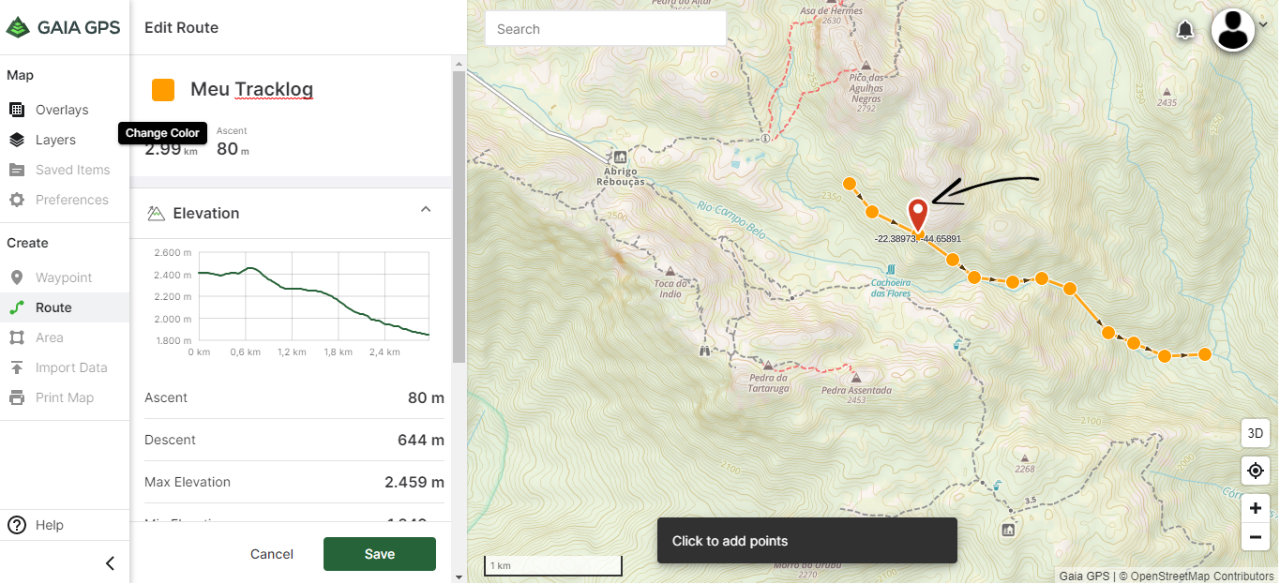Click the Search field on map

tap(605, 29)
